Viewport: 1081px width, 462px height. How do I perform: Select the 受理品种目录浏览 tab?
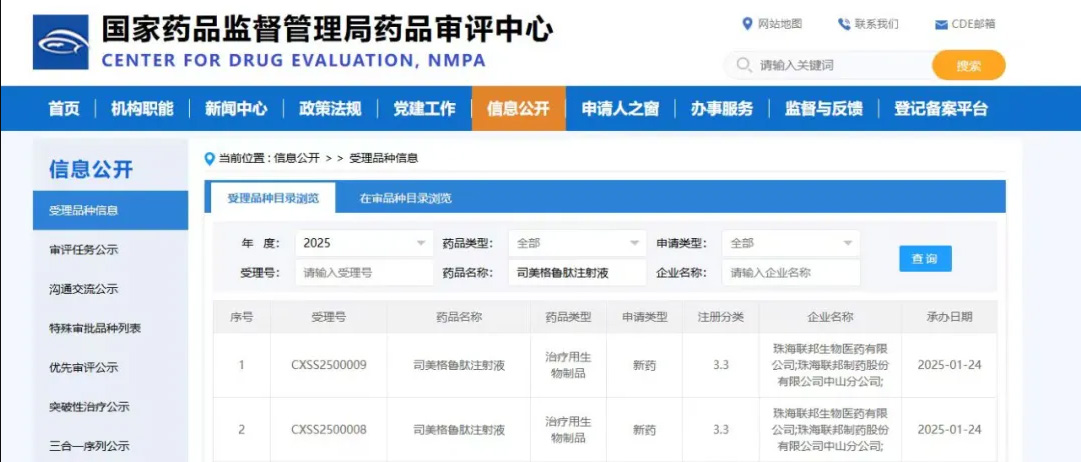point(273,198)
